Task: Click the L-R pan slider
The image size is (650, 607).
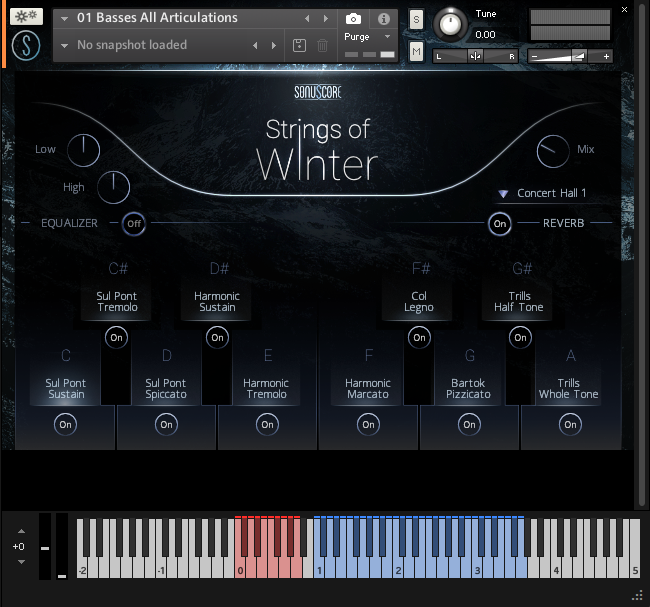Action: (x=475, y=56)
